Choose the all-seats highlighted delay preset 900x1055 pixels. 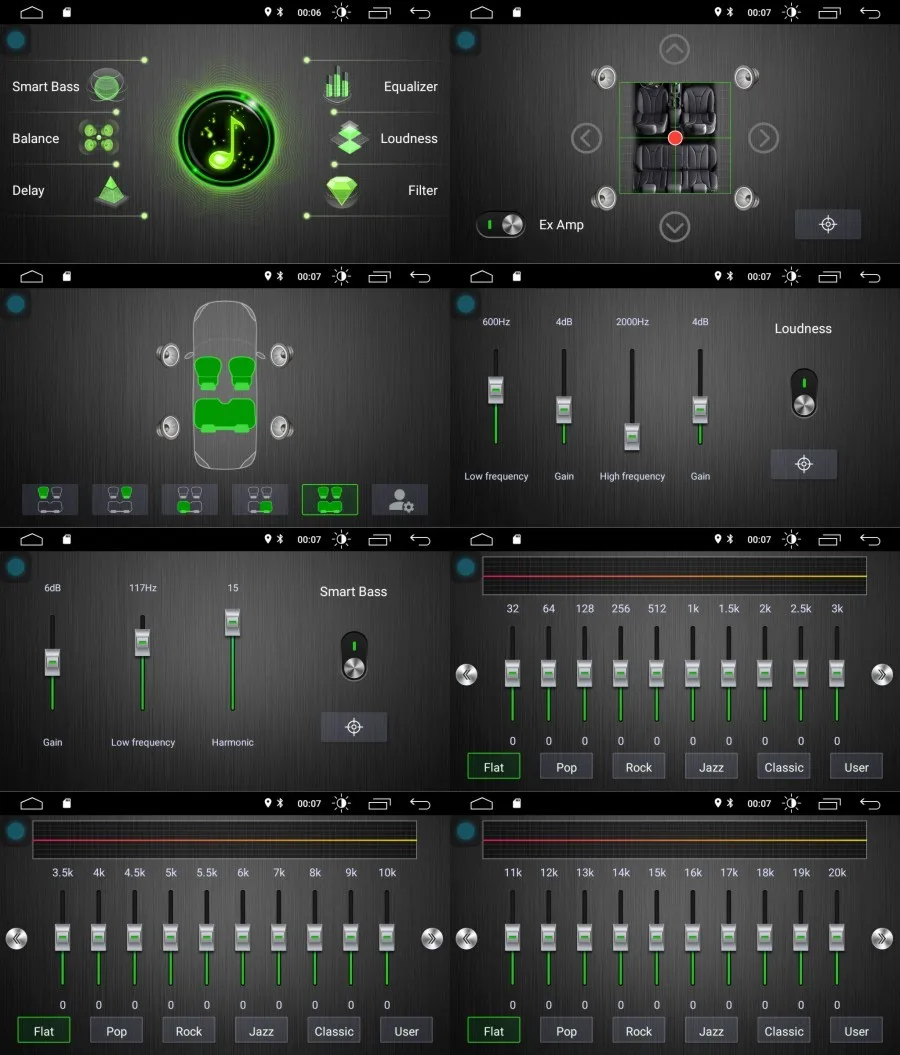330,499
